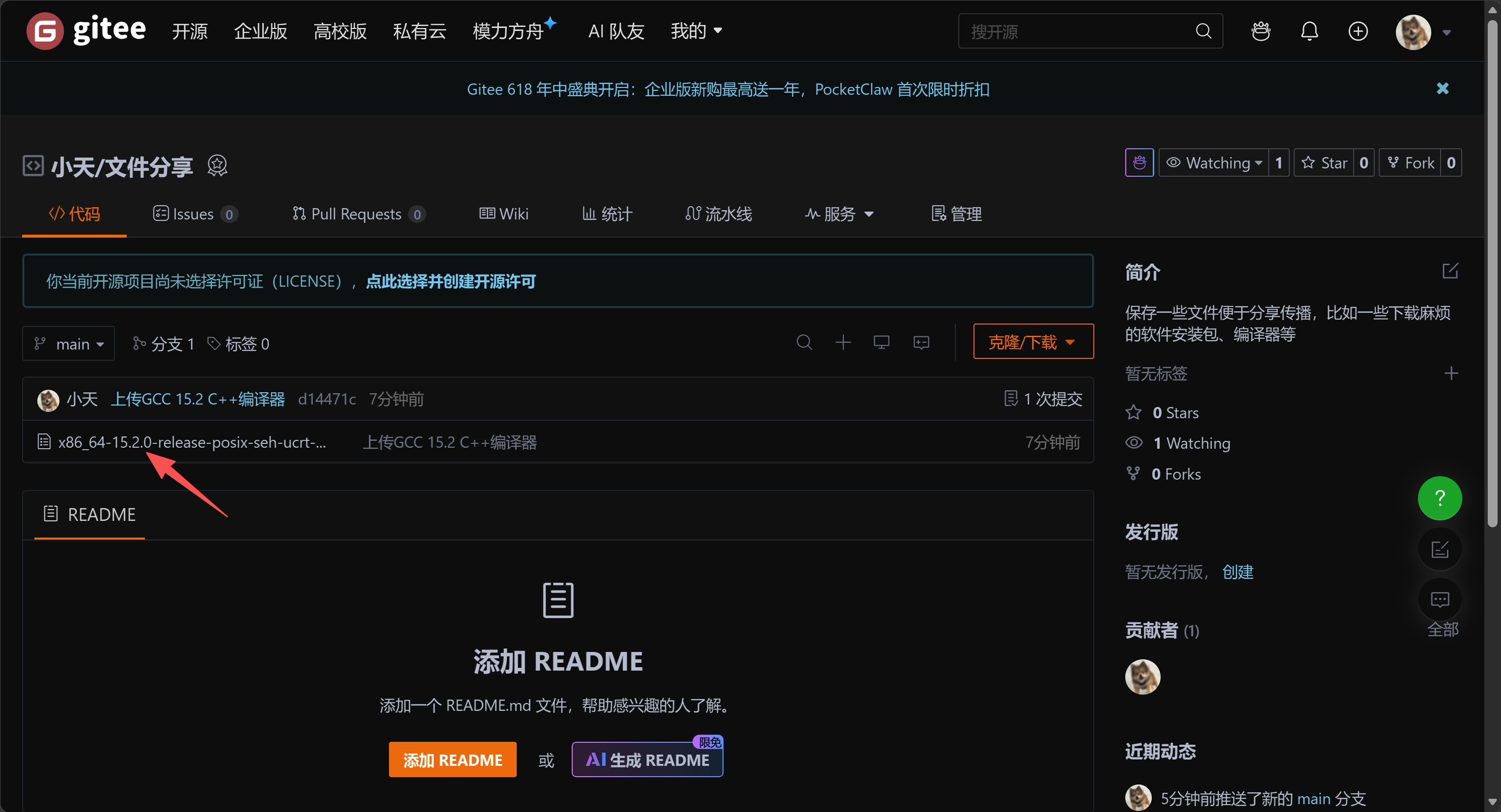The height and width of the screenshot is (812, 1501).
Task: Click the page vertical scrollbar
Action: [1492, 274]
